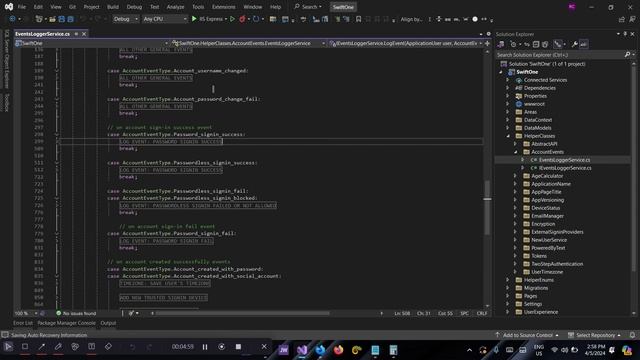
Task: Close the EventsLoggerService.cs tab
Action: pyautogui.click(x=84, y=34)
